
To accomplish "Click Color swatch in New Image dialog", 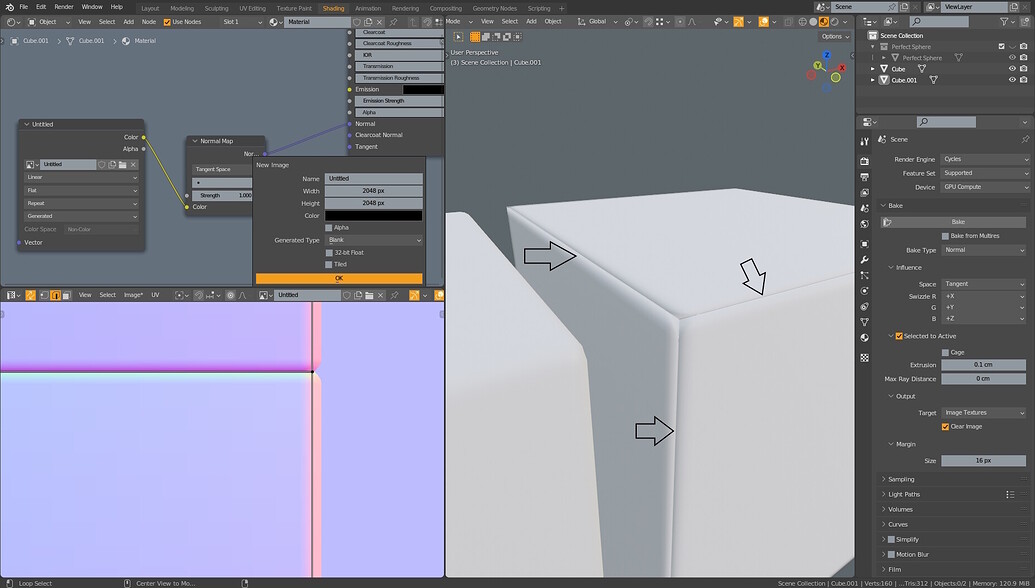I will click(x=374, y=216).
